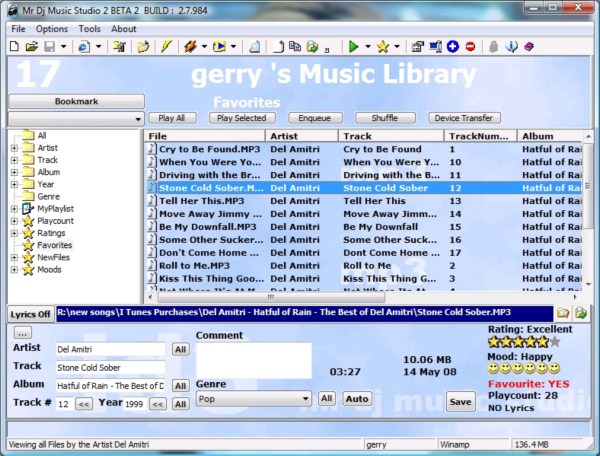The width and height of the screenshot is (600, 456).
Task: Click the yellow star favorites toolbar icon
Action: tap(382, 47)
